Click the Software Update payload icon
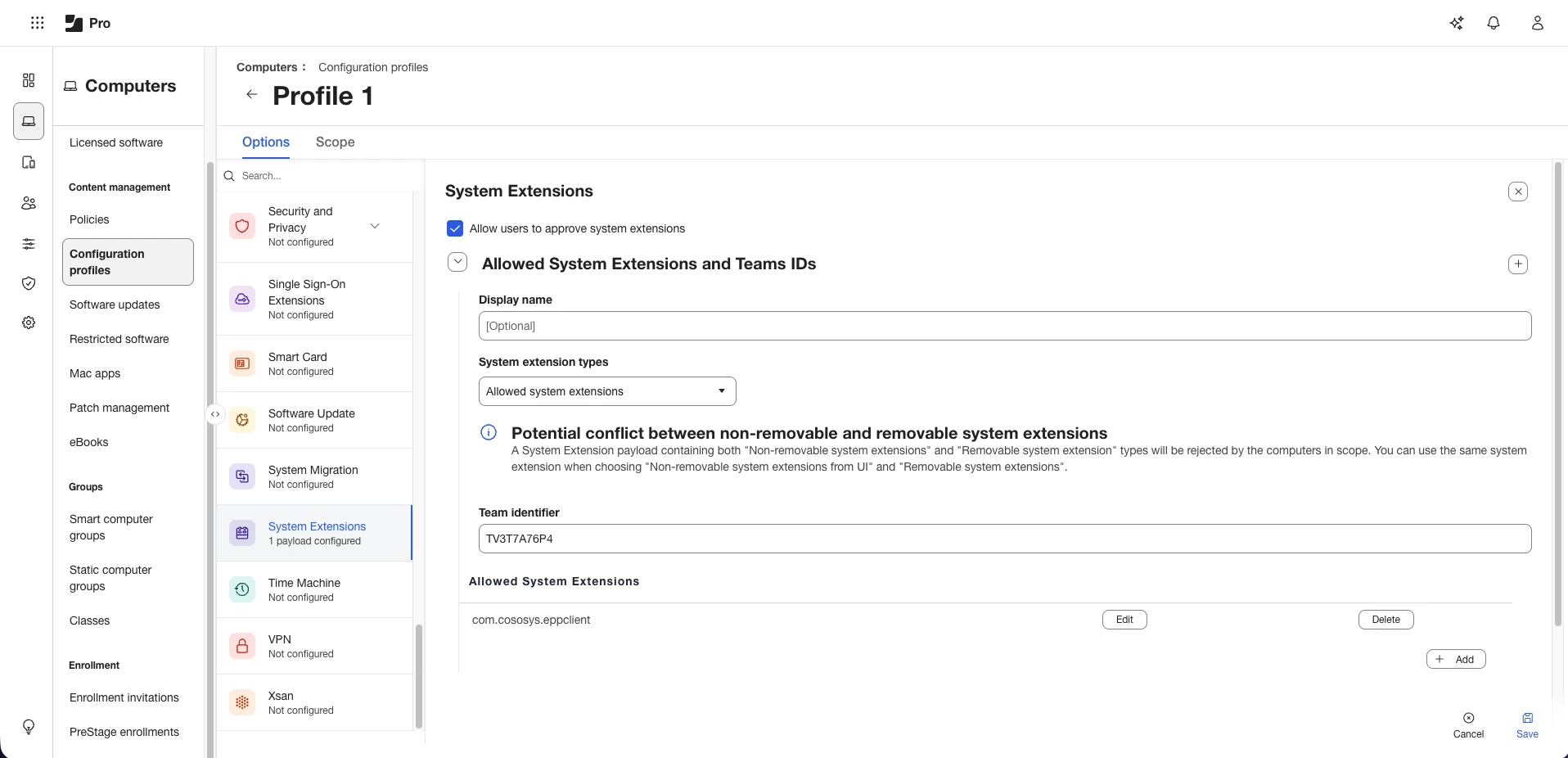The image size is (1568, 758). 242,420
